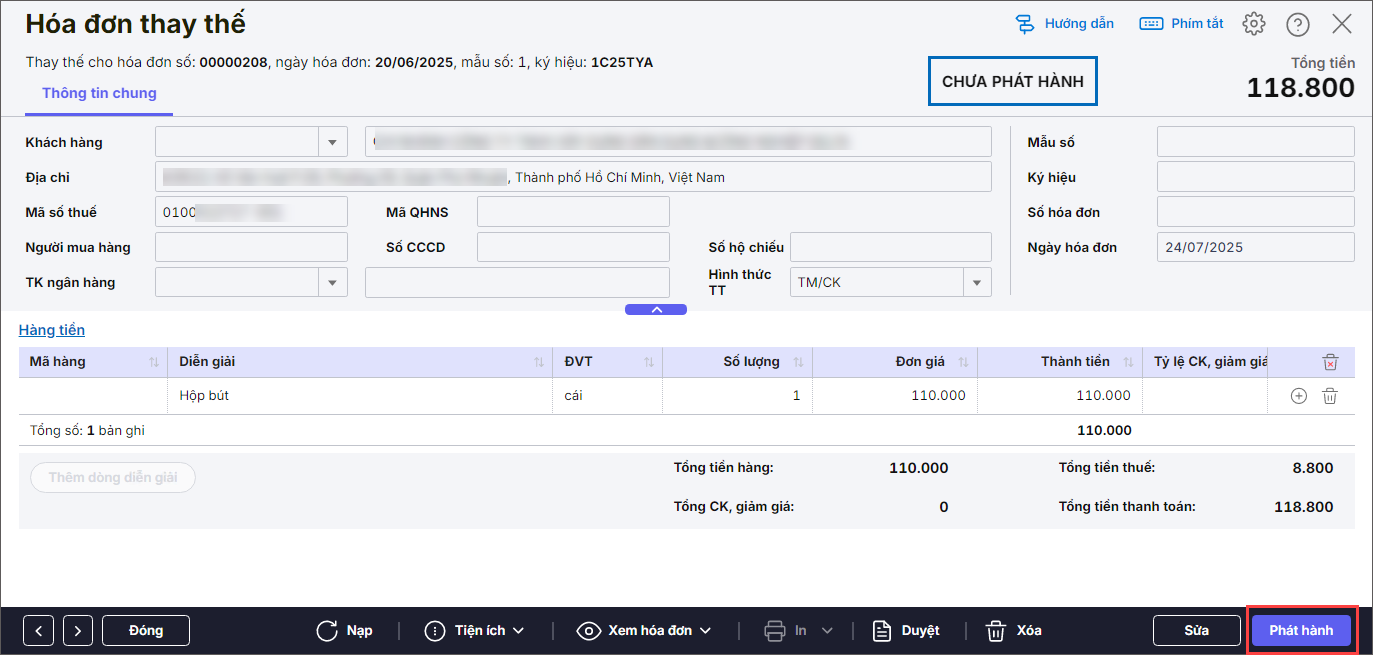Delete the Hộp bút row with trash icon

pyautogui.click(x=1330, y=396)
